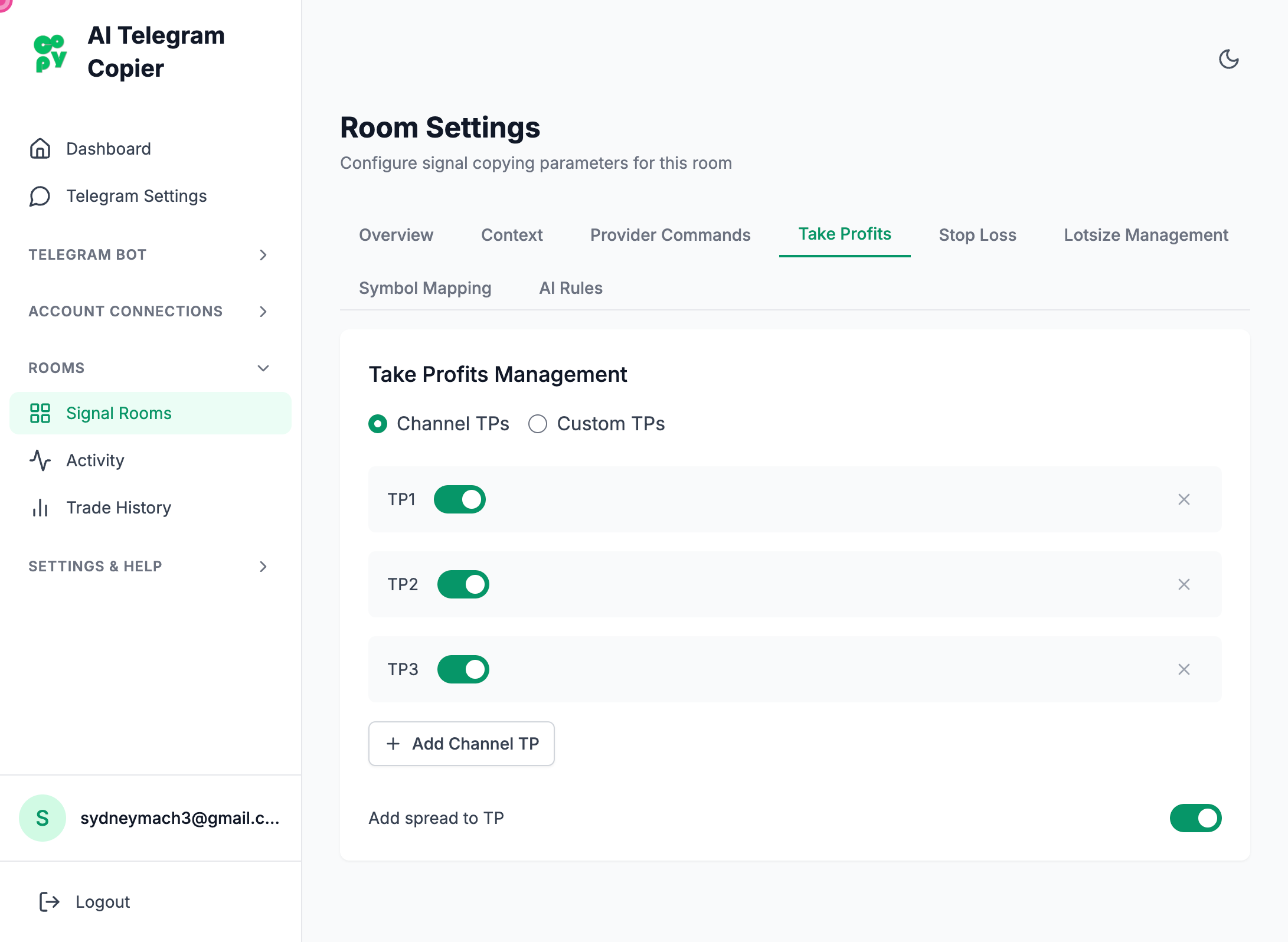Toggle Add spread to TP switch
Screen dimensions: 1288x942
pos(1195,818)
